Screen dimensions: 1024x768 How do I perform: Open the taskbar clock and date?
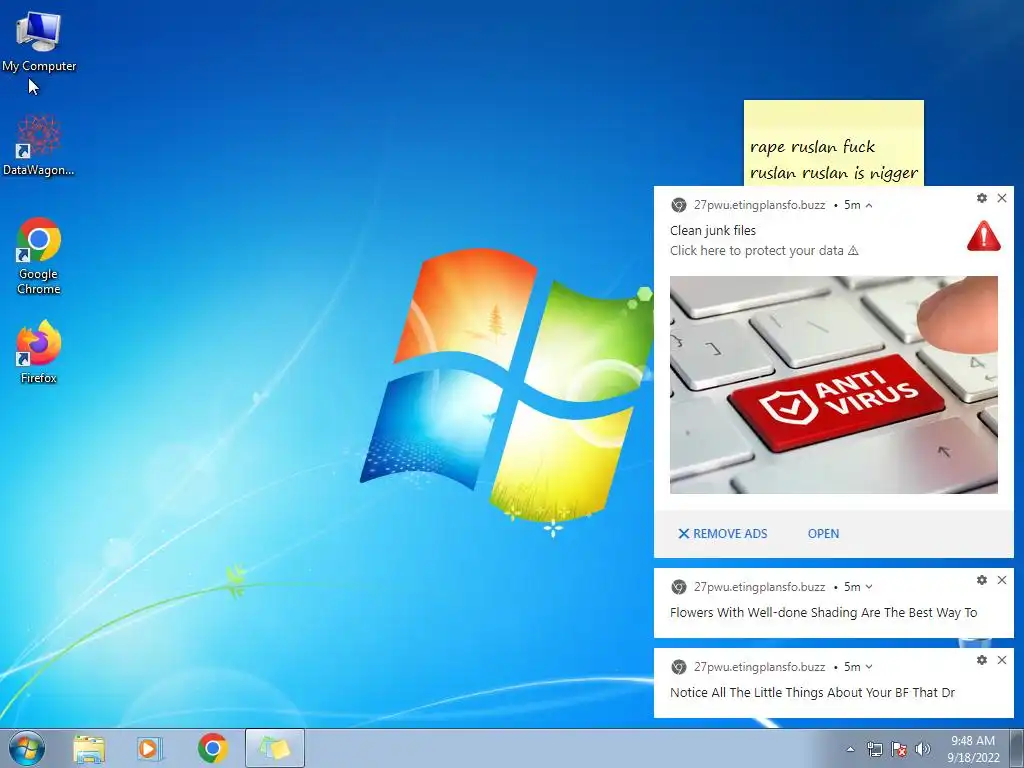tap(973, 749)
